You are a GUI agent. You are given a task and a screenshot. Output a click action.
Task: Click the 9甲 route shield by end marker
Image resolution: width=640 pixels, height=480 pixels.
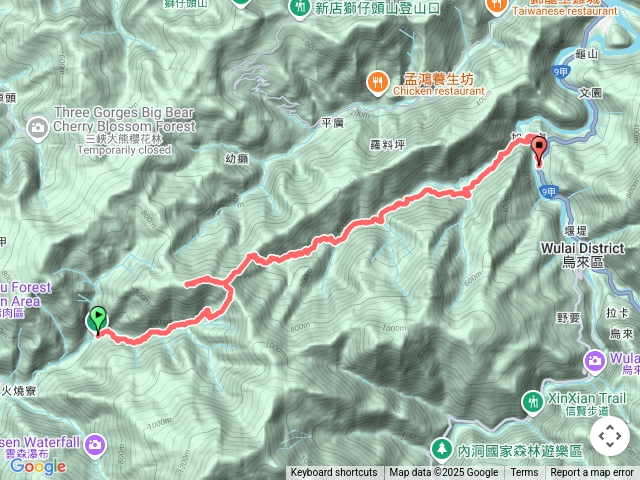coord(549,192)
